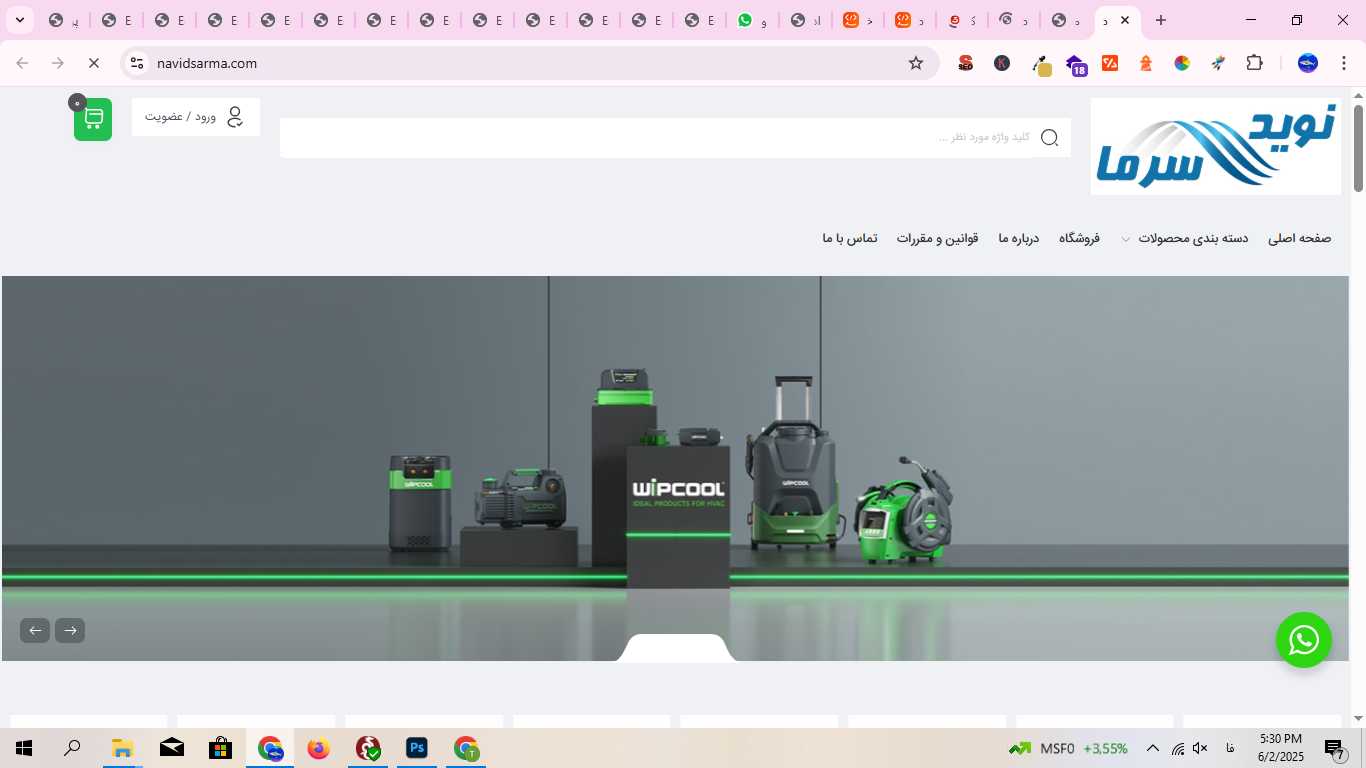Open the tab search dropdown arrow

[19, 20]
